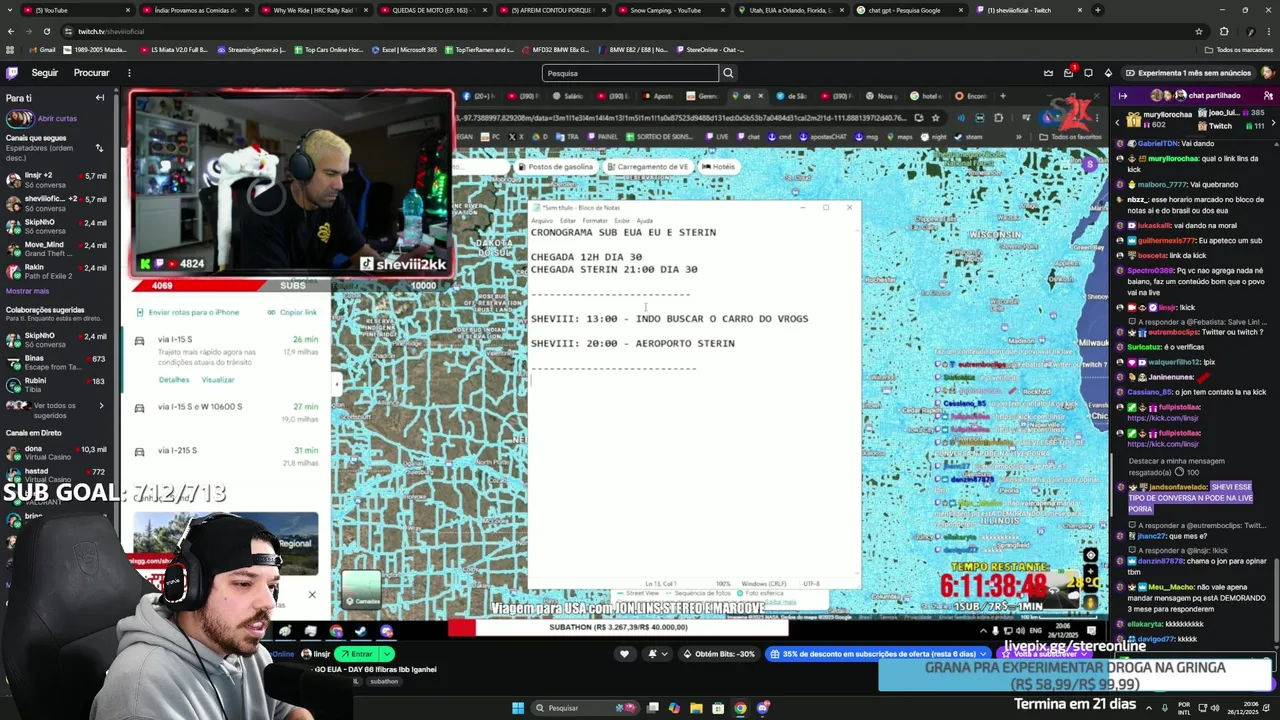Viewport: 1280px width, 720px height.
Task: Open the Rubini Tibia channel
Action: [57, 385]
